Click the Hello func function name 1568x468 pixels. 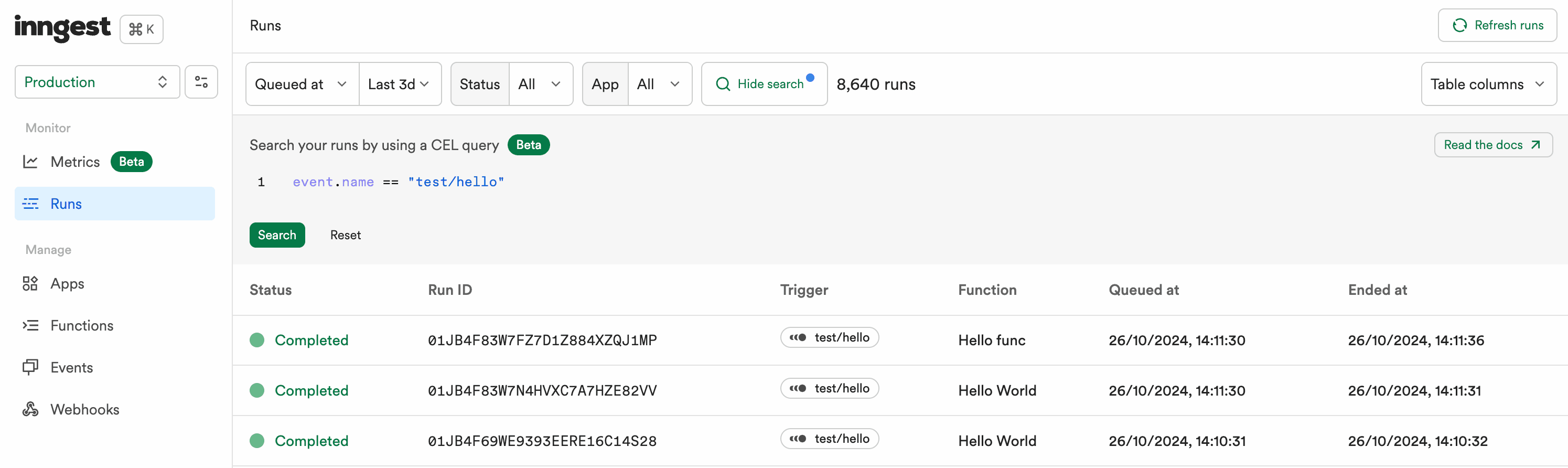coord(992,340)
